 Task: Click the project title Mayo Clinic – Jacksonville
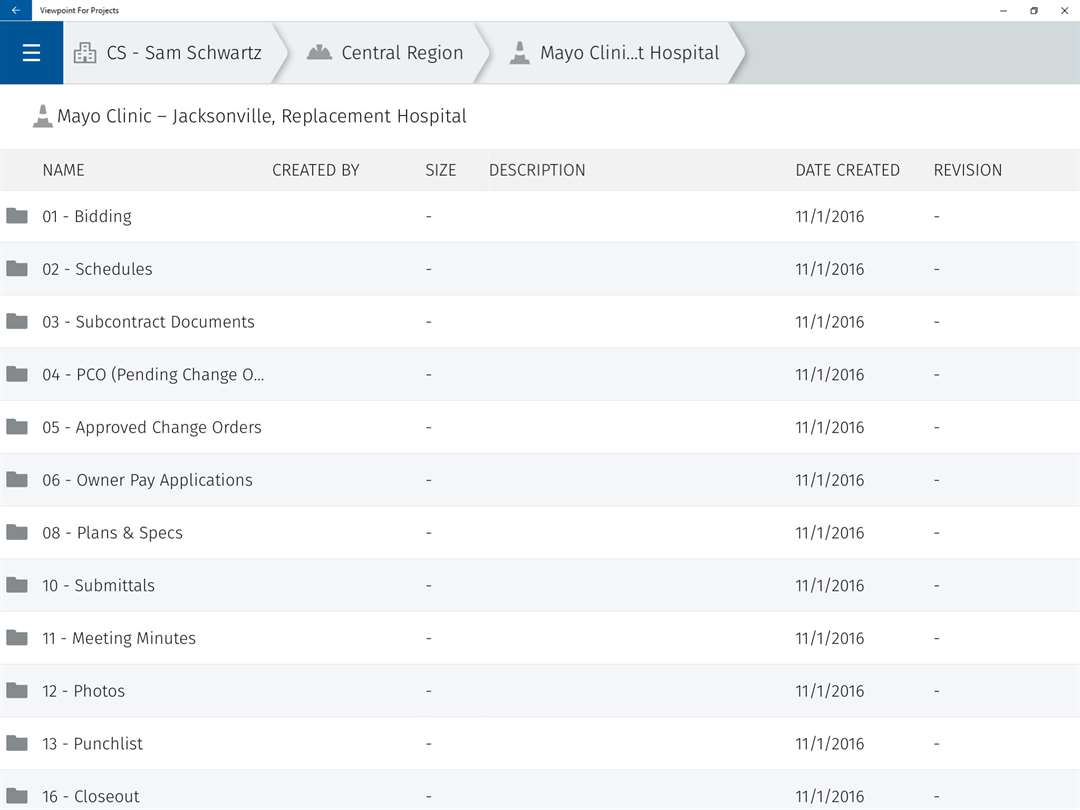coord(262,116)
